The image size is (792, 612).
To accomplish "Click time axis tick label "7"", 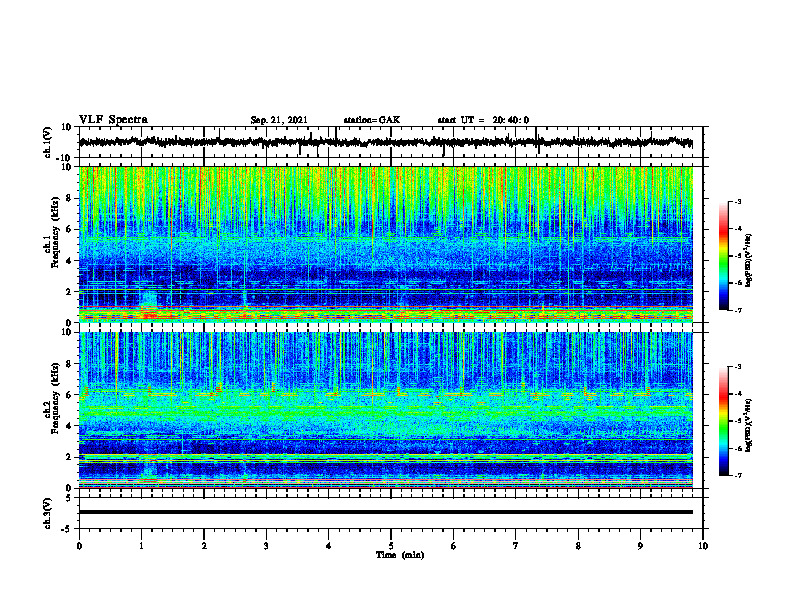I will pos(516,546).
